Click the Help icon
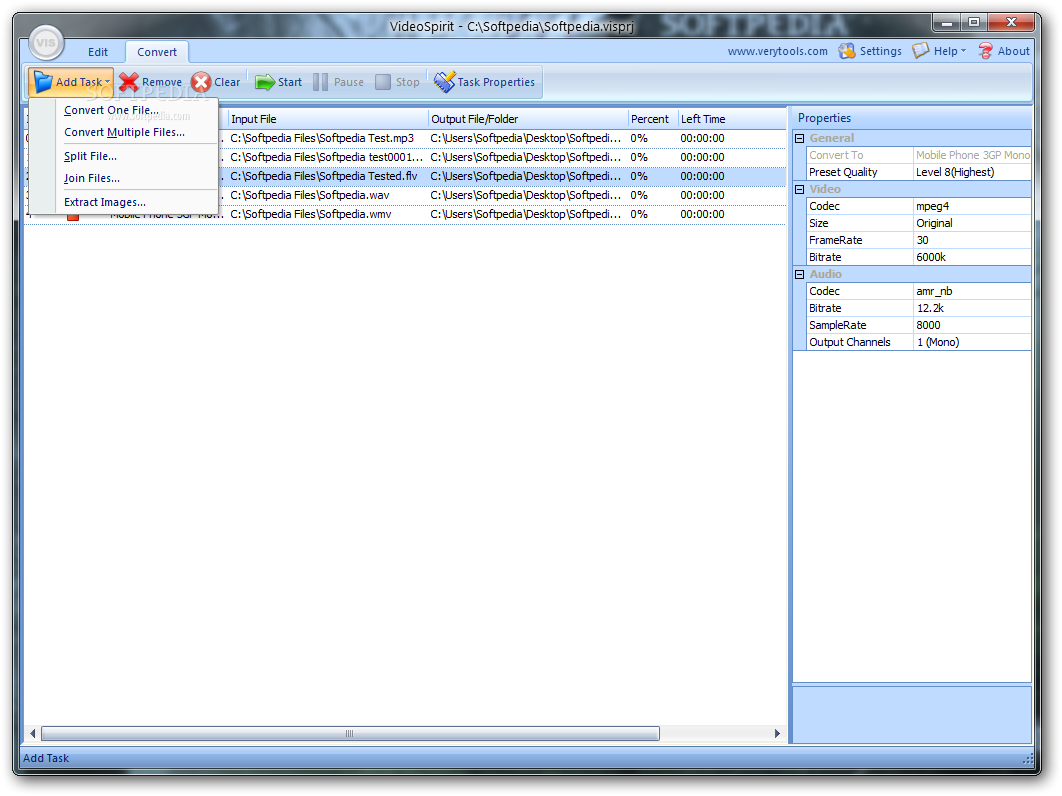This screenshot has height=796, width=1062. coord(920,51)
